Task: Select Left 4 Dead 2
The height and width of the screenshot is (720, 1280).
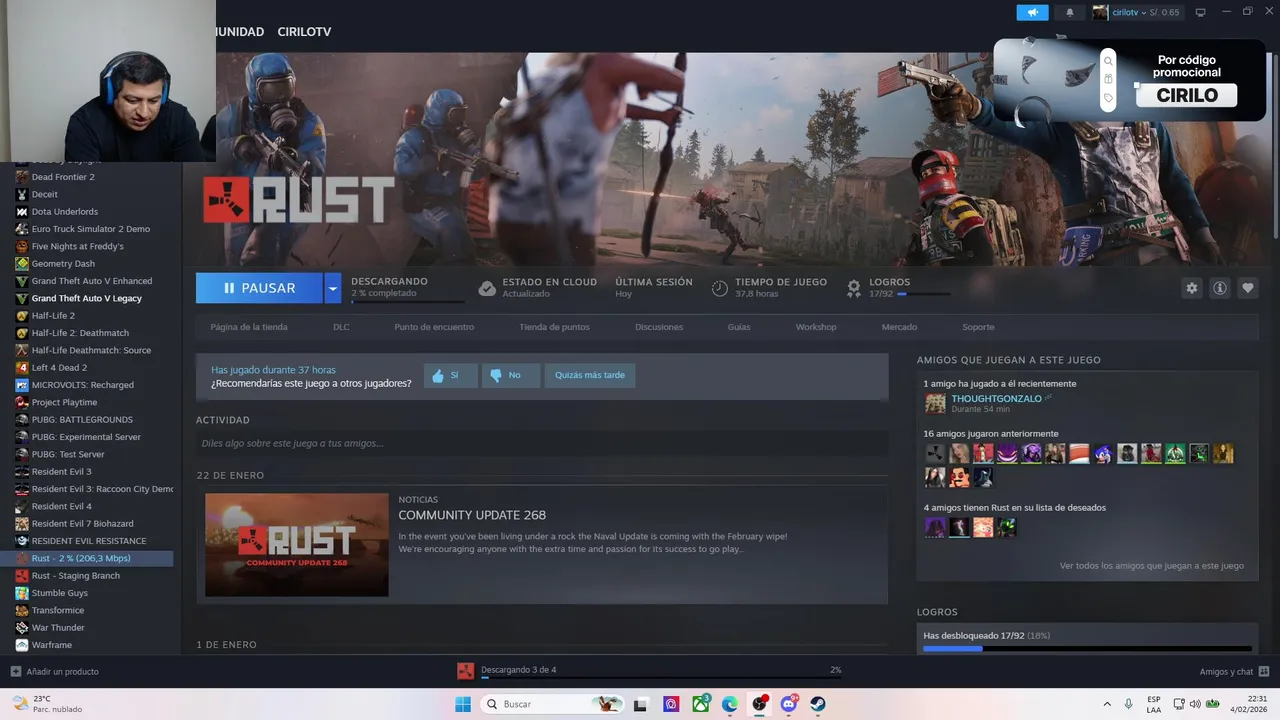Action: point(59,368)
